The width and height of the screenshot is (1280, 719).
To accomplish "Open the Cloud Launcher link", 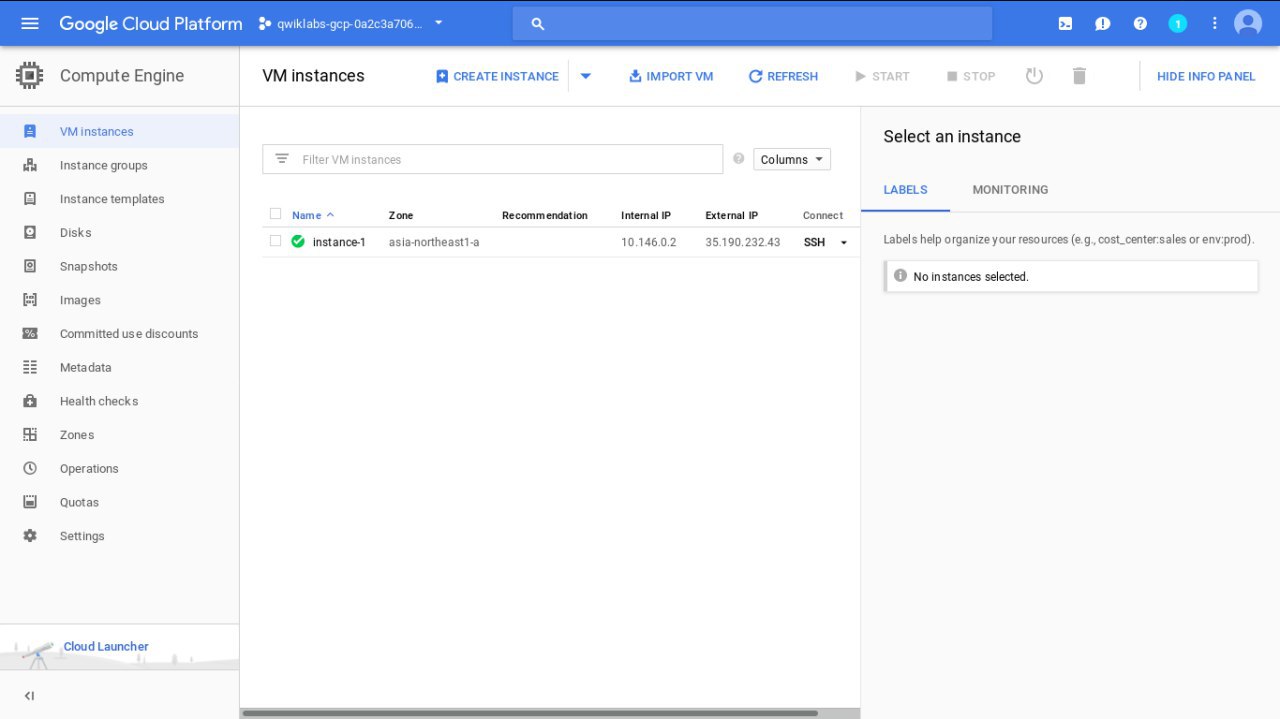I will [106, 646].
